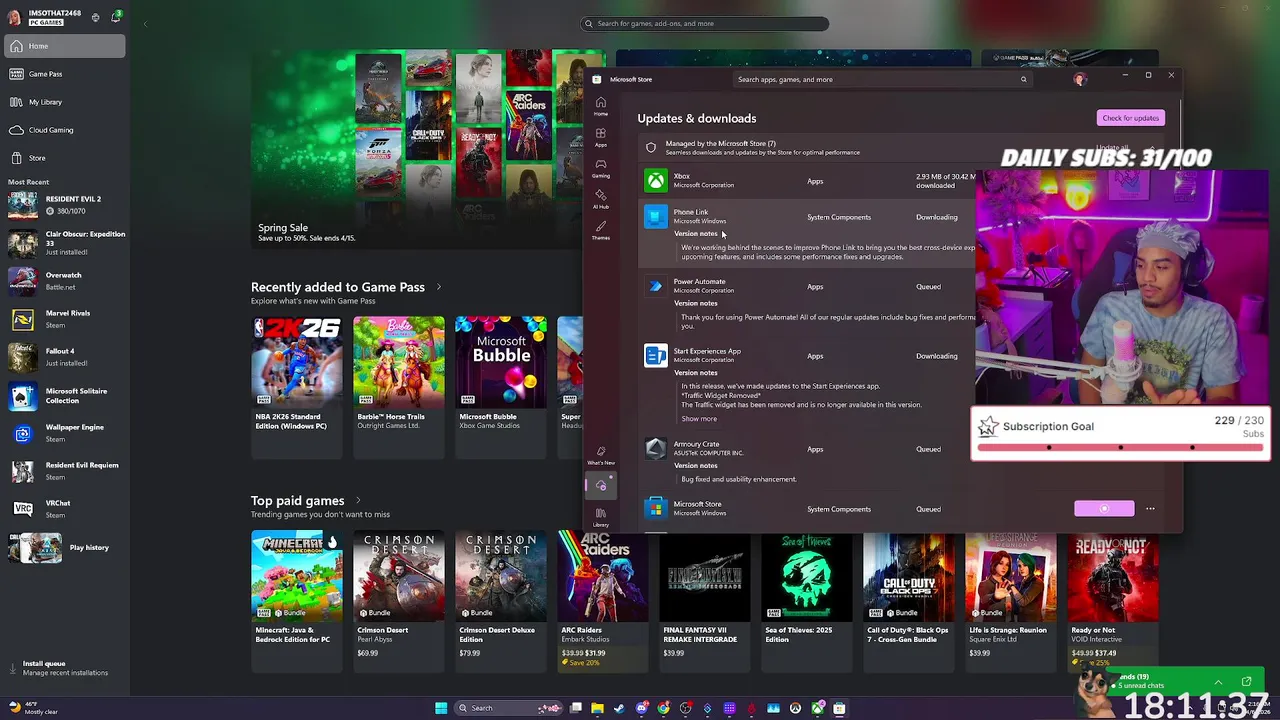Click the Power Automate app icon in updates
Image resolution: width=1280 pixels, height=720 pixels.
655,286
